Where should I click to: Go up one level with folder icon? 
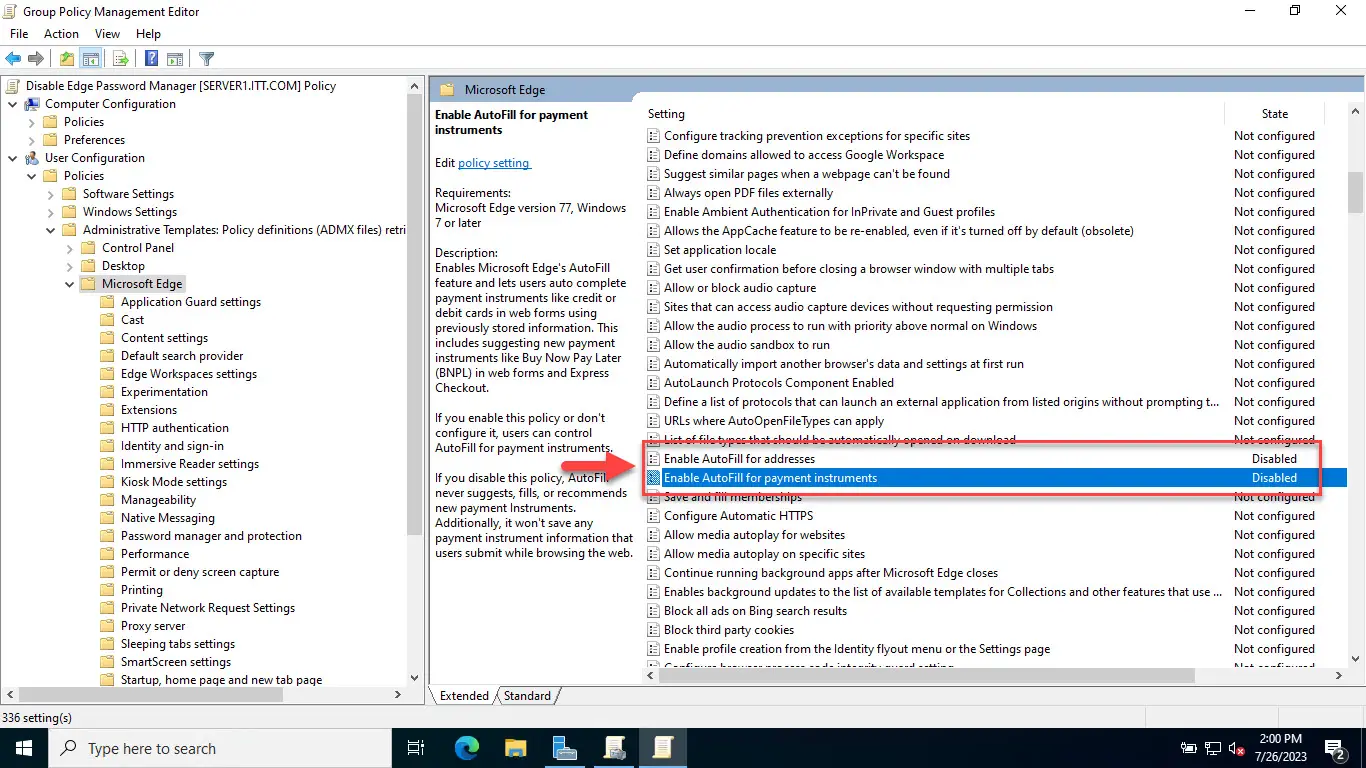[67, 59]
